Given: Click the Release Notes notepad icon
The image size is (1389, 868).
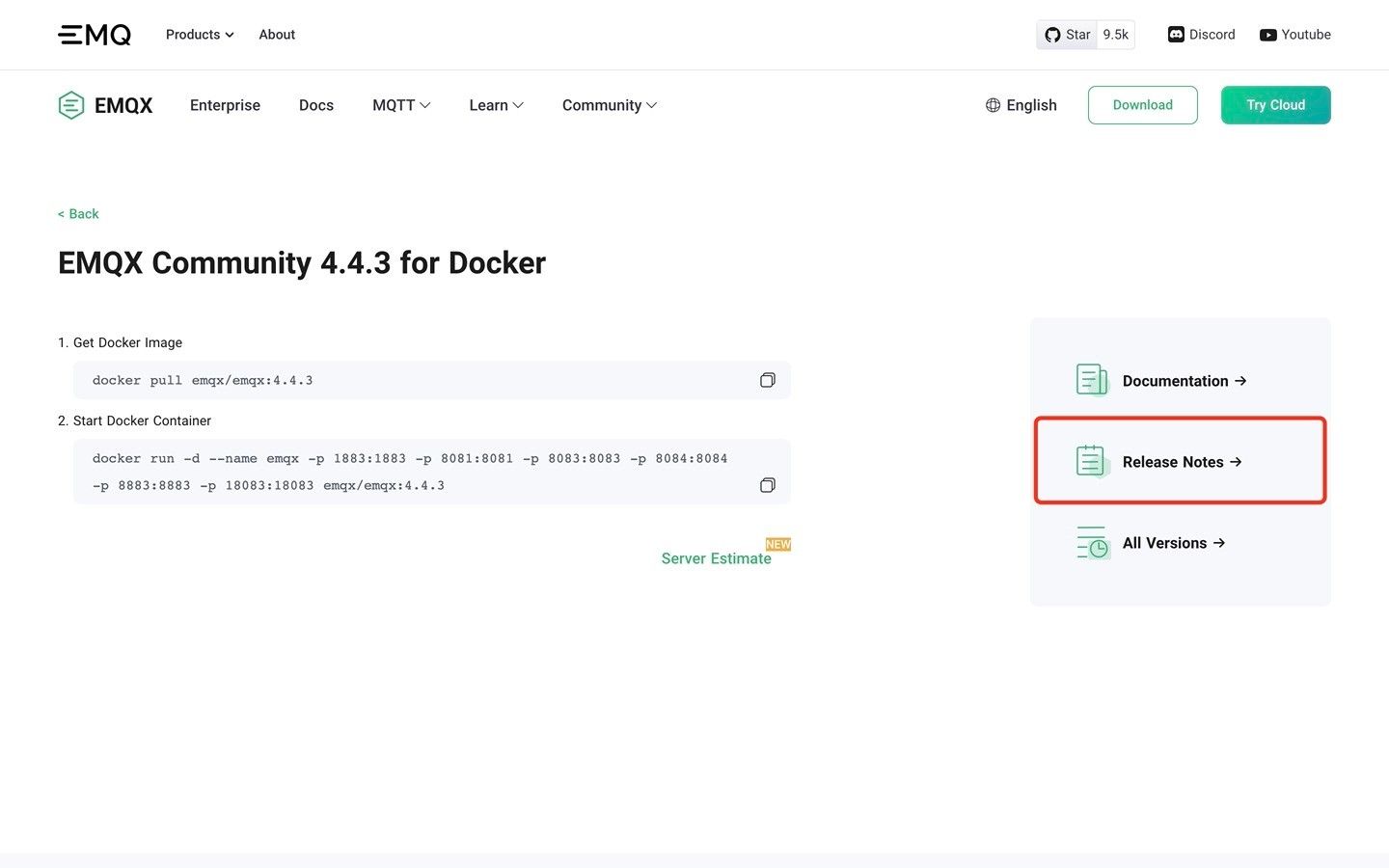Looking at the screenshot, I should [x=1093, y=461].
